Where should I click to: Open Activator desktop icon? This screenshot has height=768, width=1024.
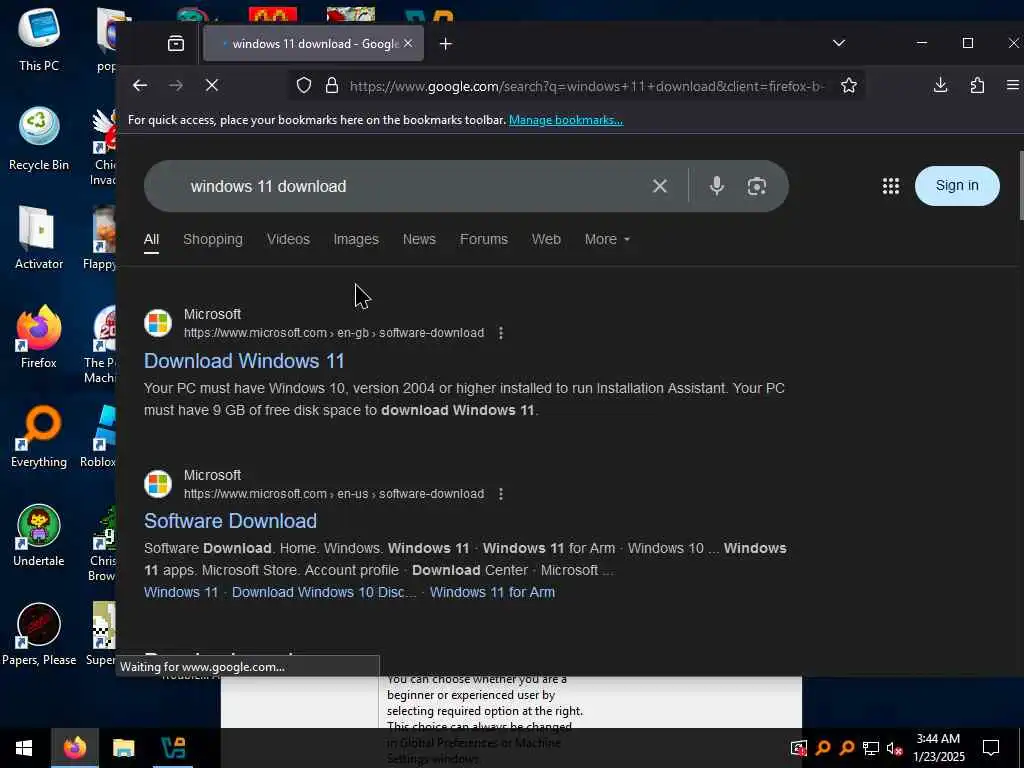coord(39,238)
